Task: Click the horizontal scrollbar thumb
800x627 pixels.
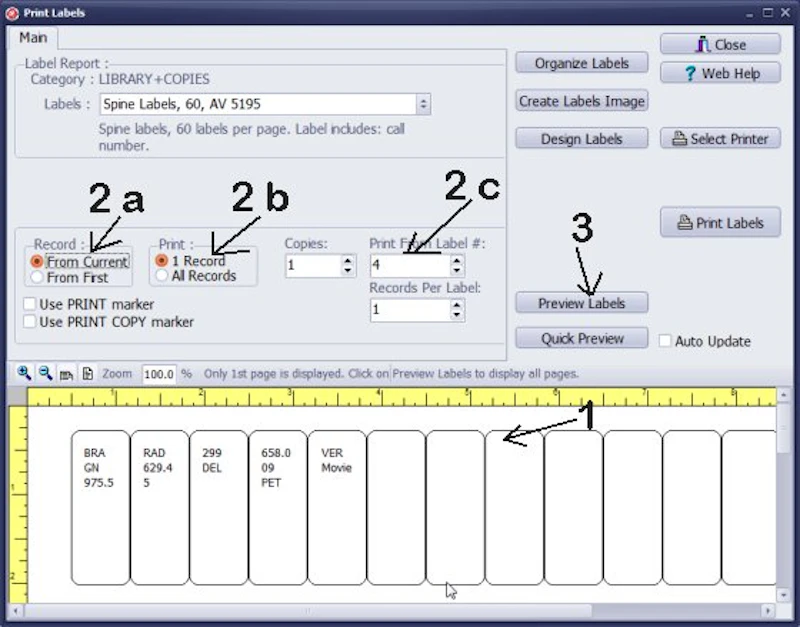Action: pos(308,611)
